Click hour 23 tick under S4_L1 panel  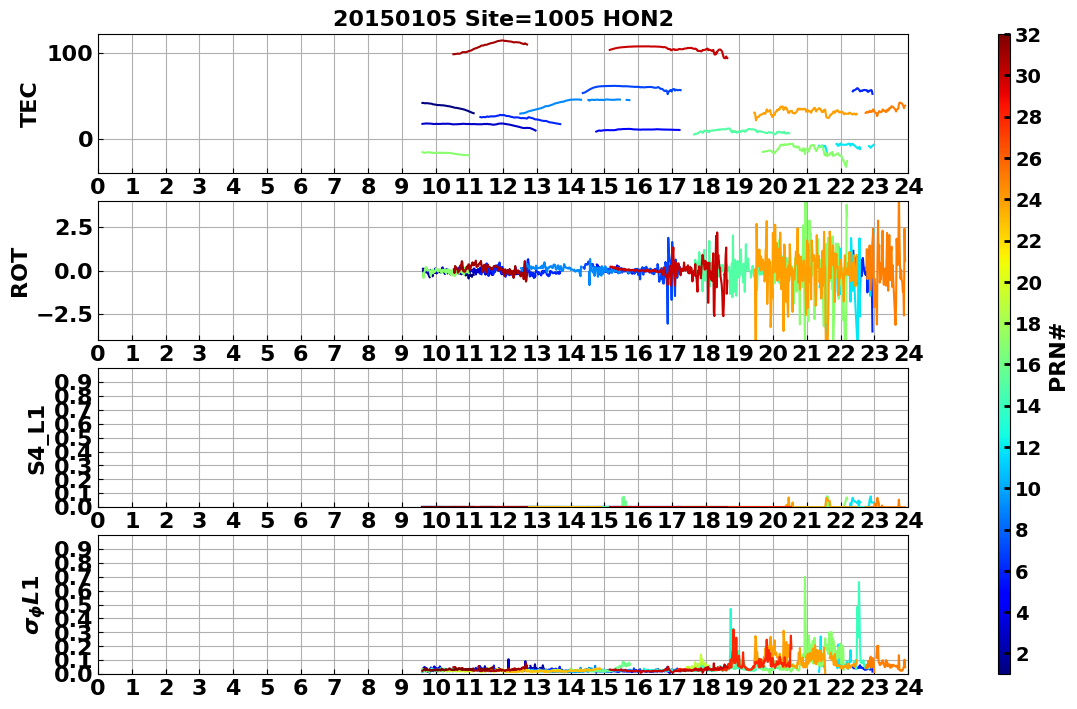click(874, 520)
